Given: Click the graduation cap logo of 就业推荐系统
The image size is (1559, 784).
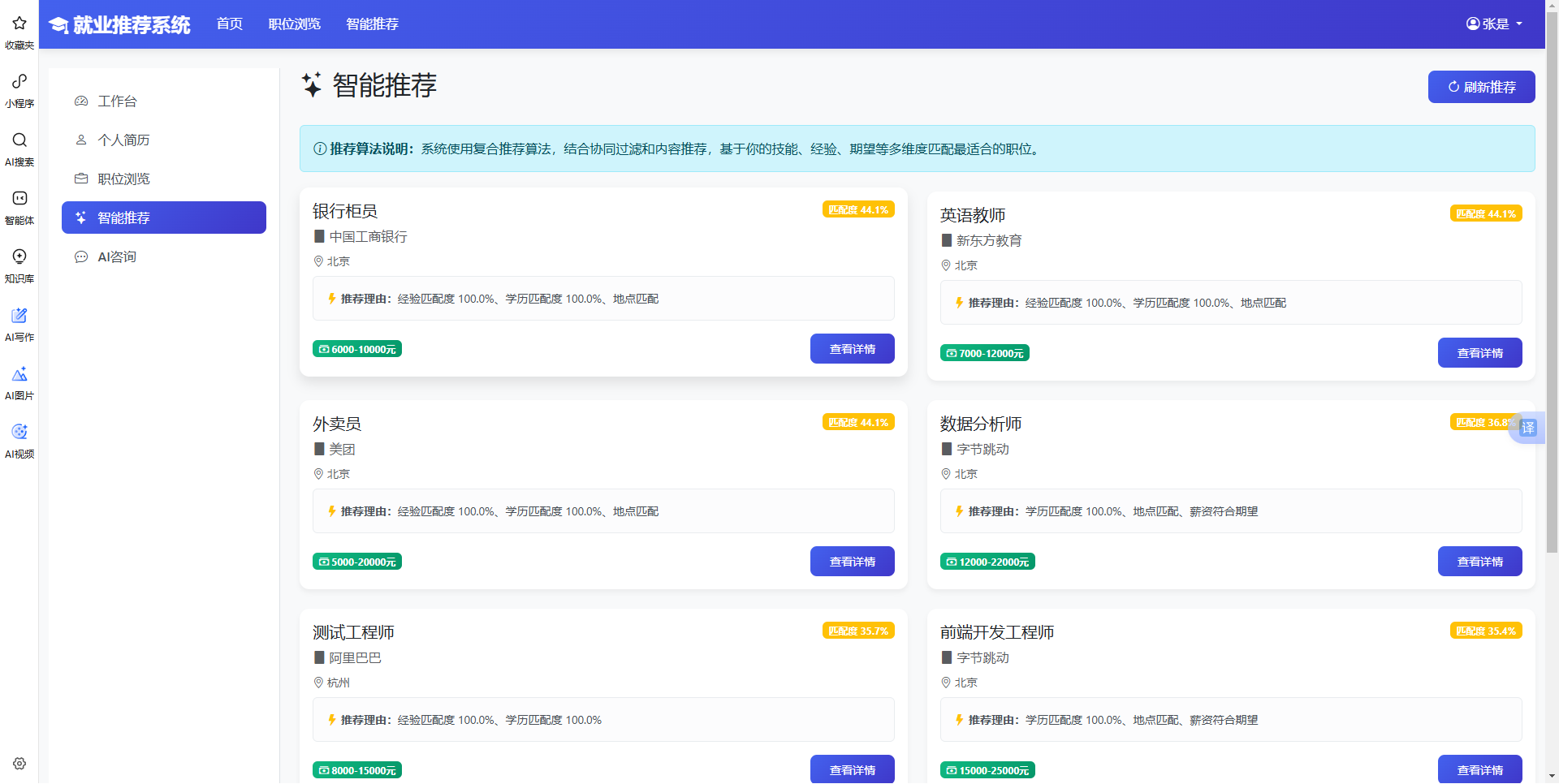Looking at the screenshot, I should click(x=58, y=24).
